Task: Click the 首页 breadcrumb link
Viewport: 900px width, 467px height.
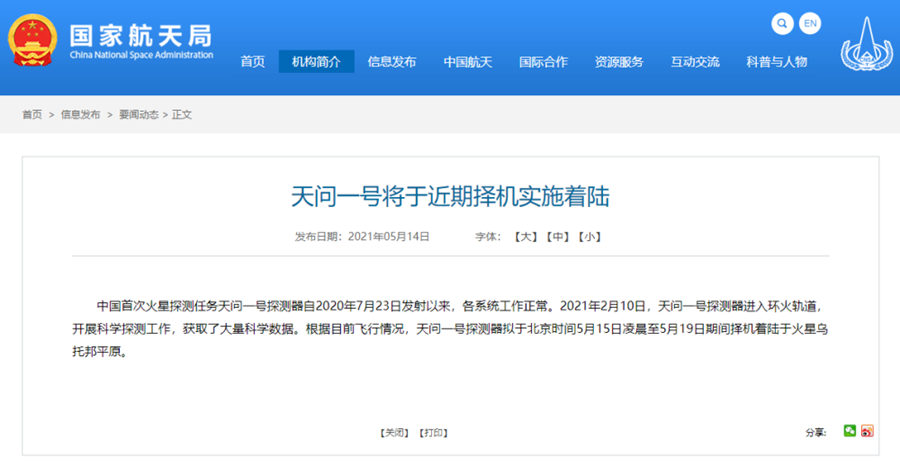Action: (x=32, y=115)
